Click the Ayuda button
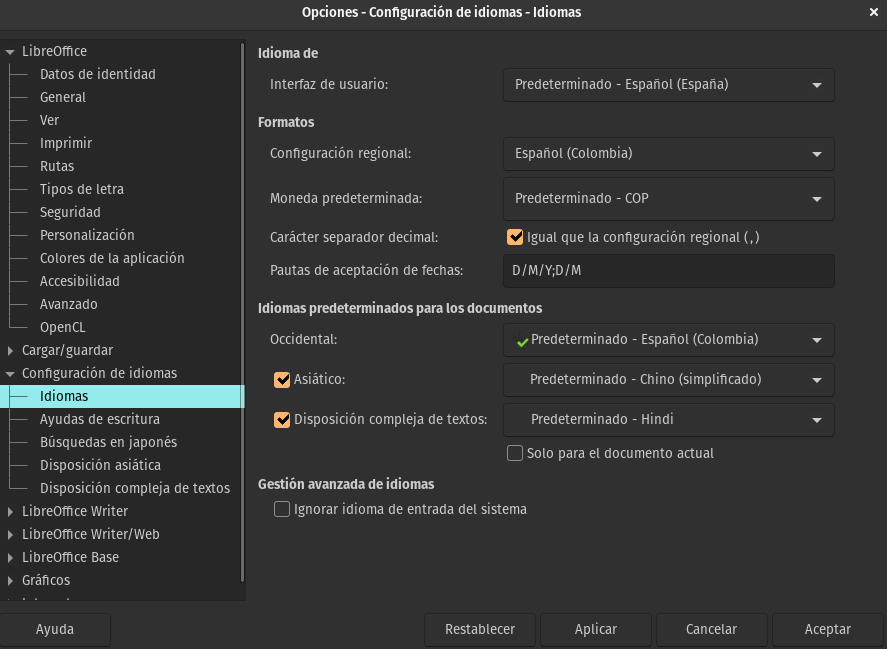The height and width of the screenshot is (649, 887). [x=55, y=630]
